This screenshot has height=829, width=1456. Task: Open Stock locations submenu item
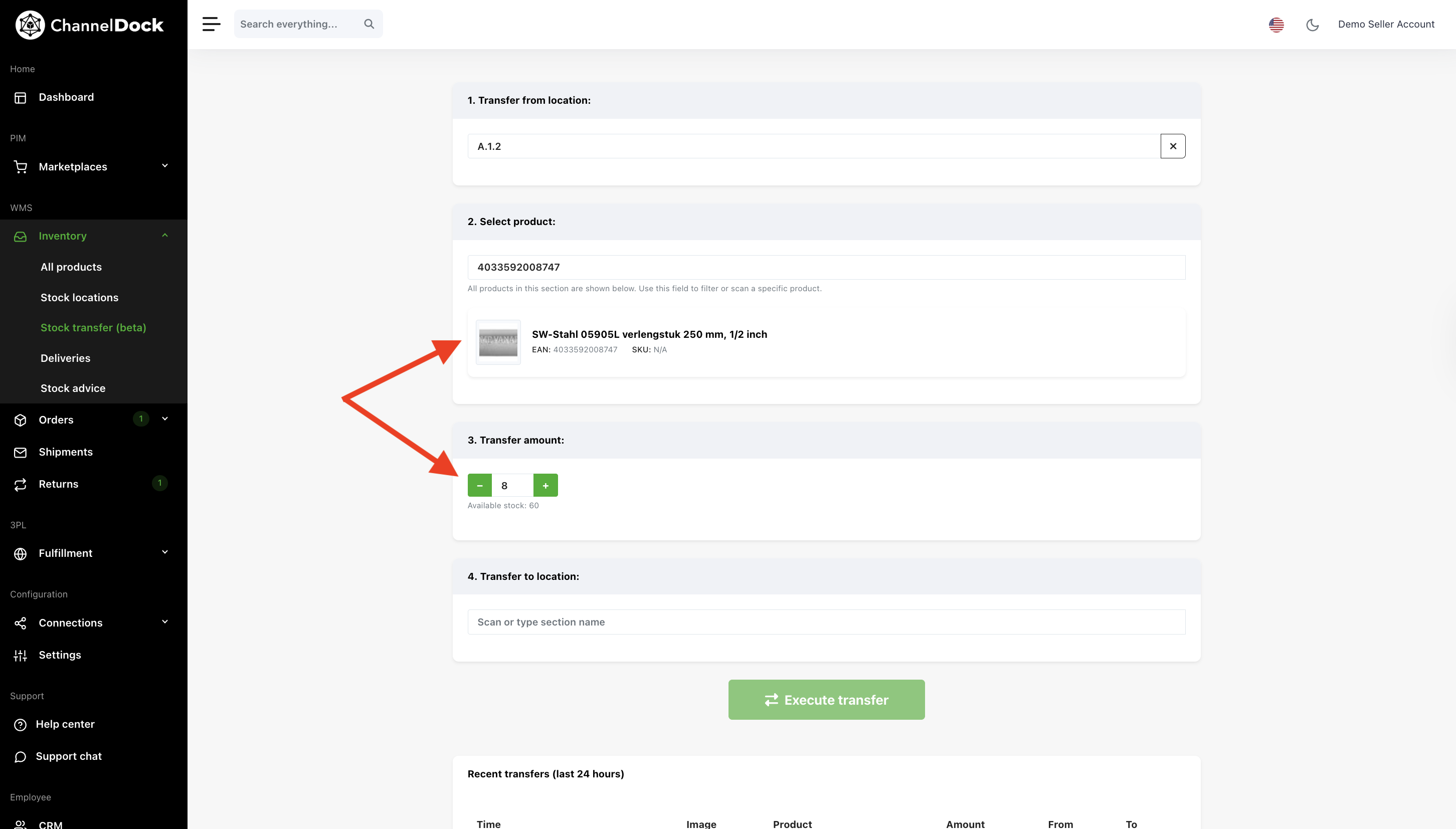point(80,297)
